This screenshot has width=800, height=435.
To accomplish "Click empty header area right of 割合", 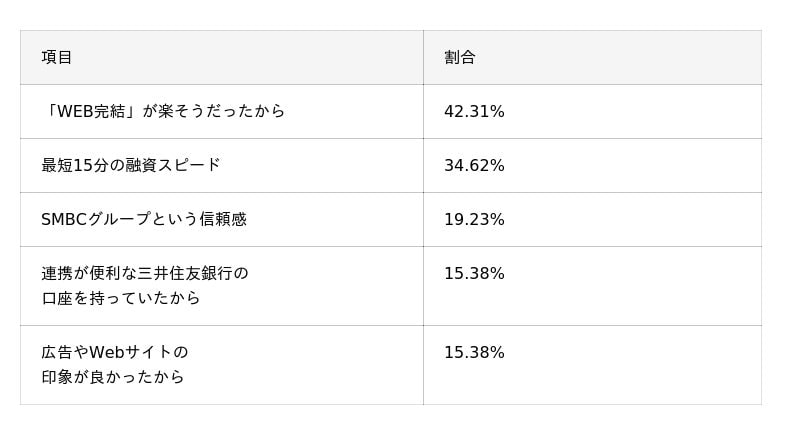I will (640, 58).
